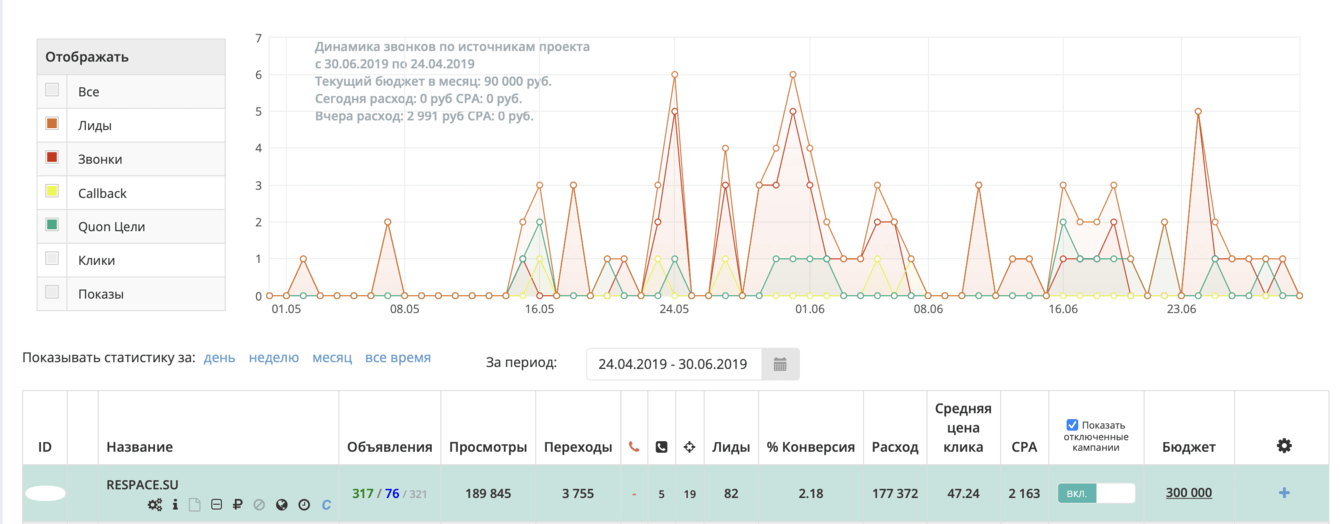The height and width of the screenshot is (524, 1340).
Task: Click the blue 76 ads count
Action: coord(392,493)
